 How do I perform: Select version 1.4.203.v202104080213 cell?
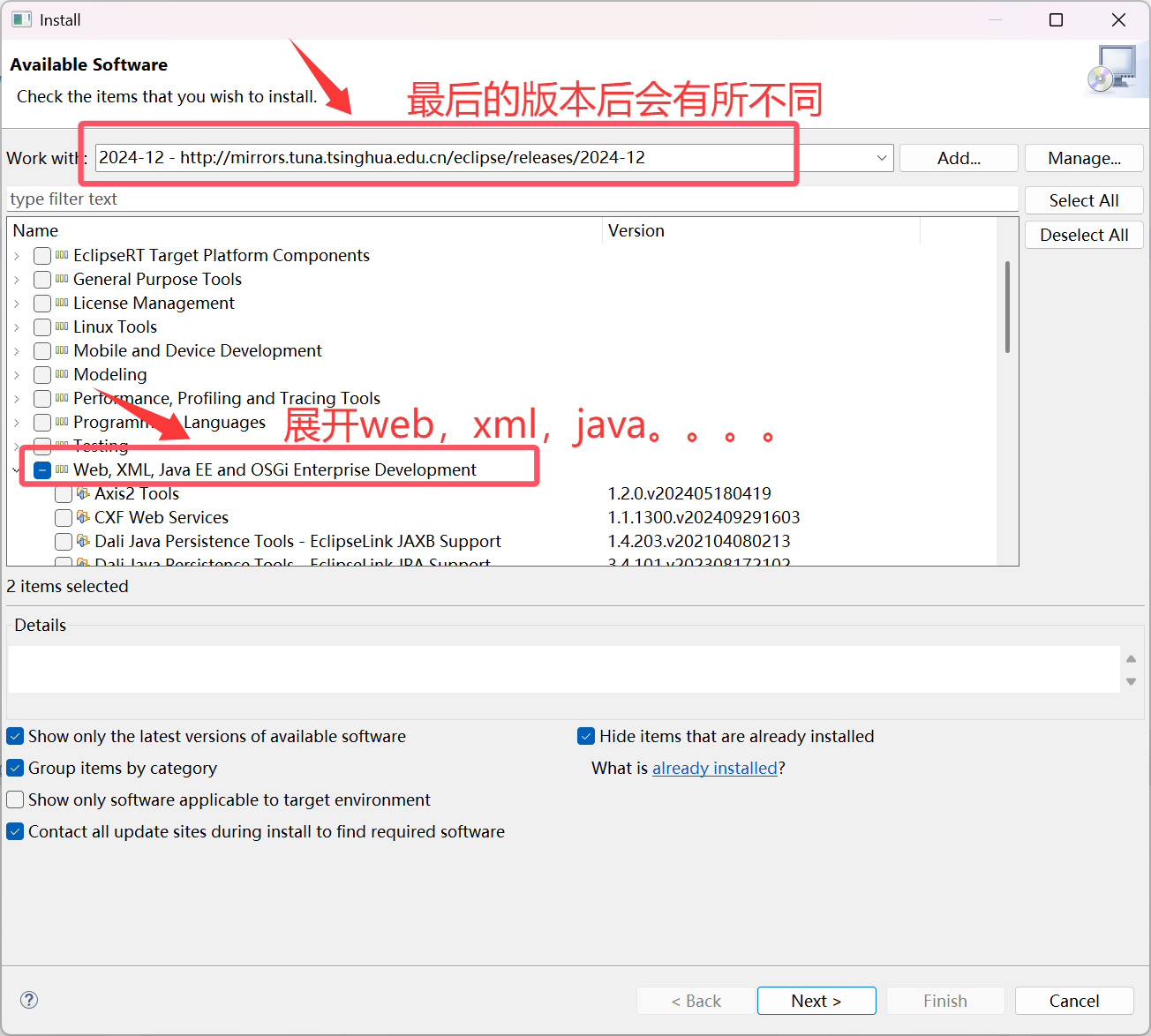(x=699, y=541)
